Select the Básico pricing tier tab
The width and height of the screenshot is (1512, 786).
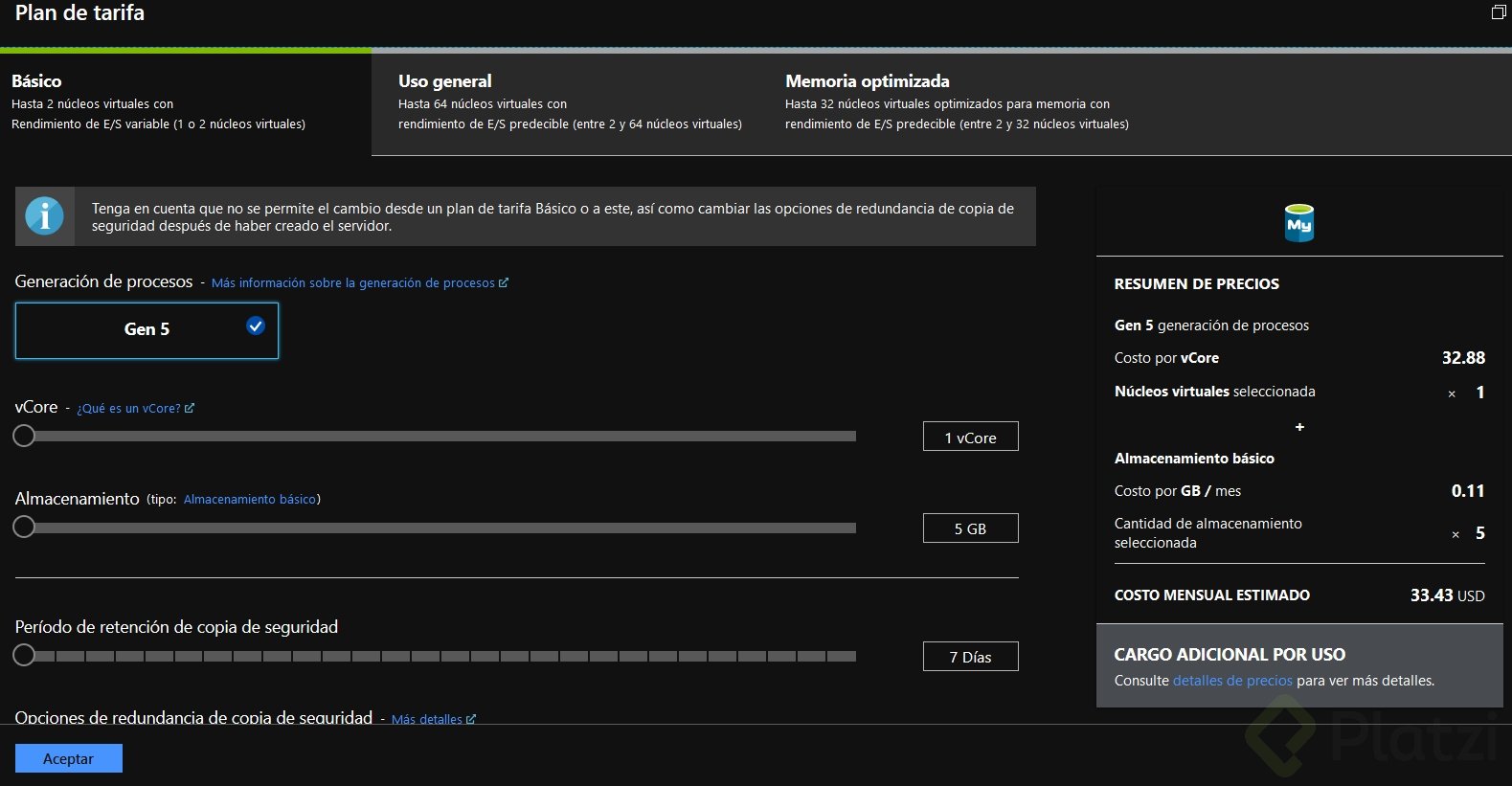[x=186, y=103]
